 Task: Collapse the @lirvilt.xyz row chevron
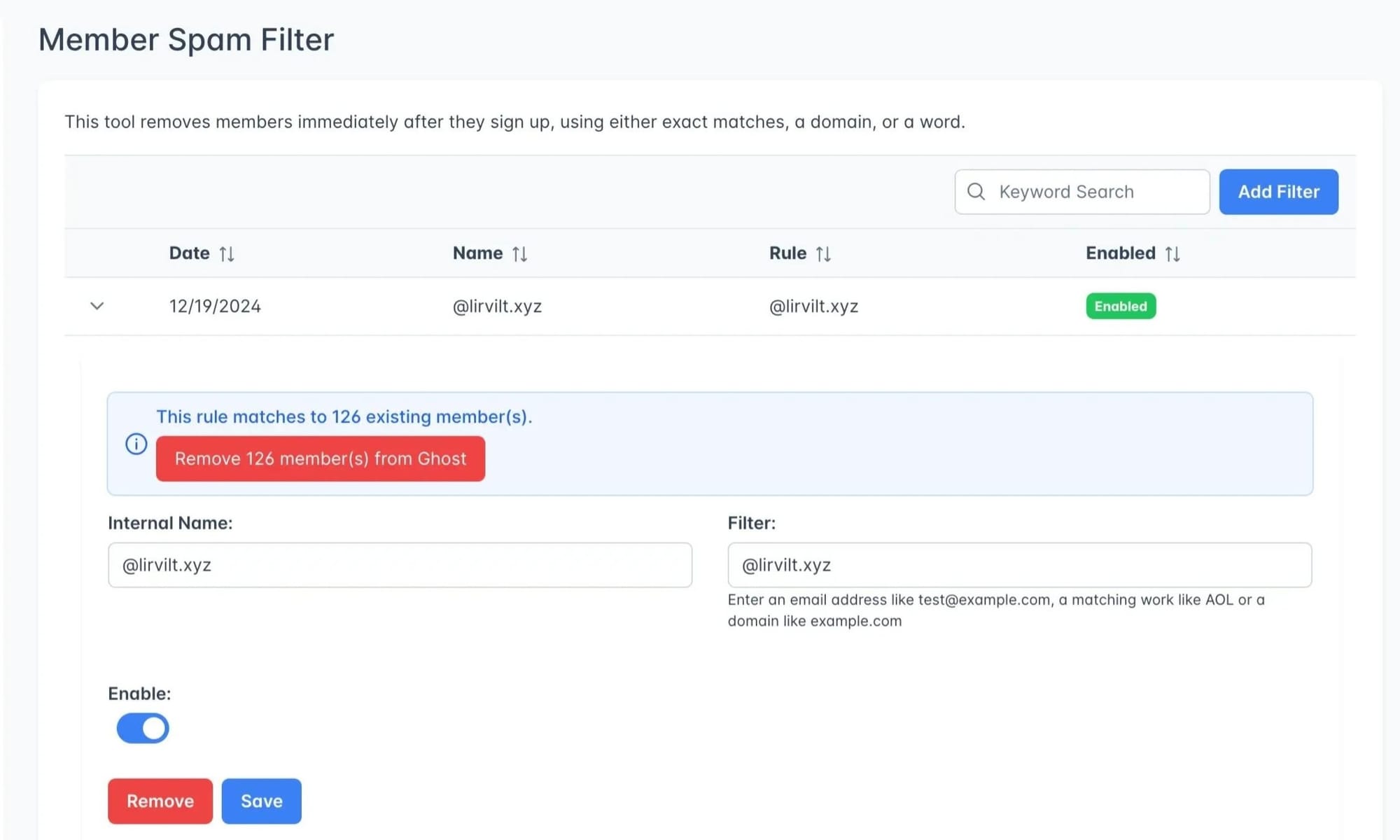(97, 306)
